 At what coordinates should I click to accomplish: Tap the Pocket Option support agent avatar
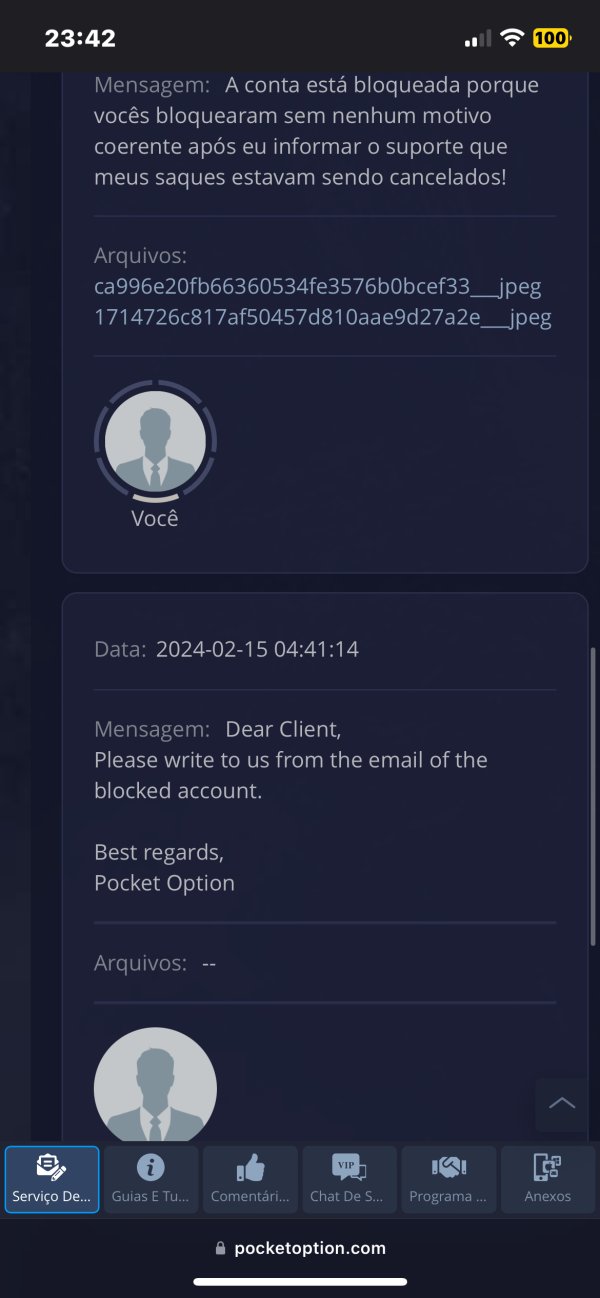(155, 1084)
